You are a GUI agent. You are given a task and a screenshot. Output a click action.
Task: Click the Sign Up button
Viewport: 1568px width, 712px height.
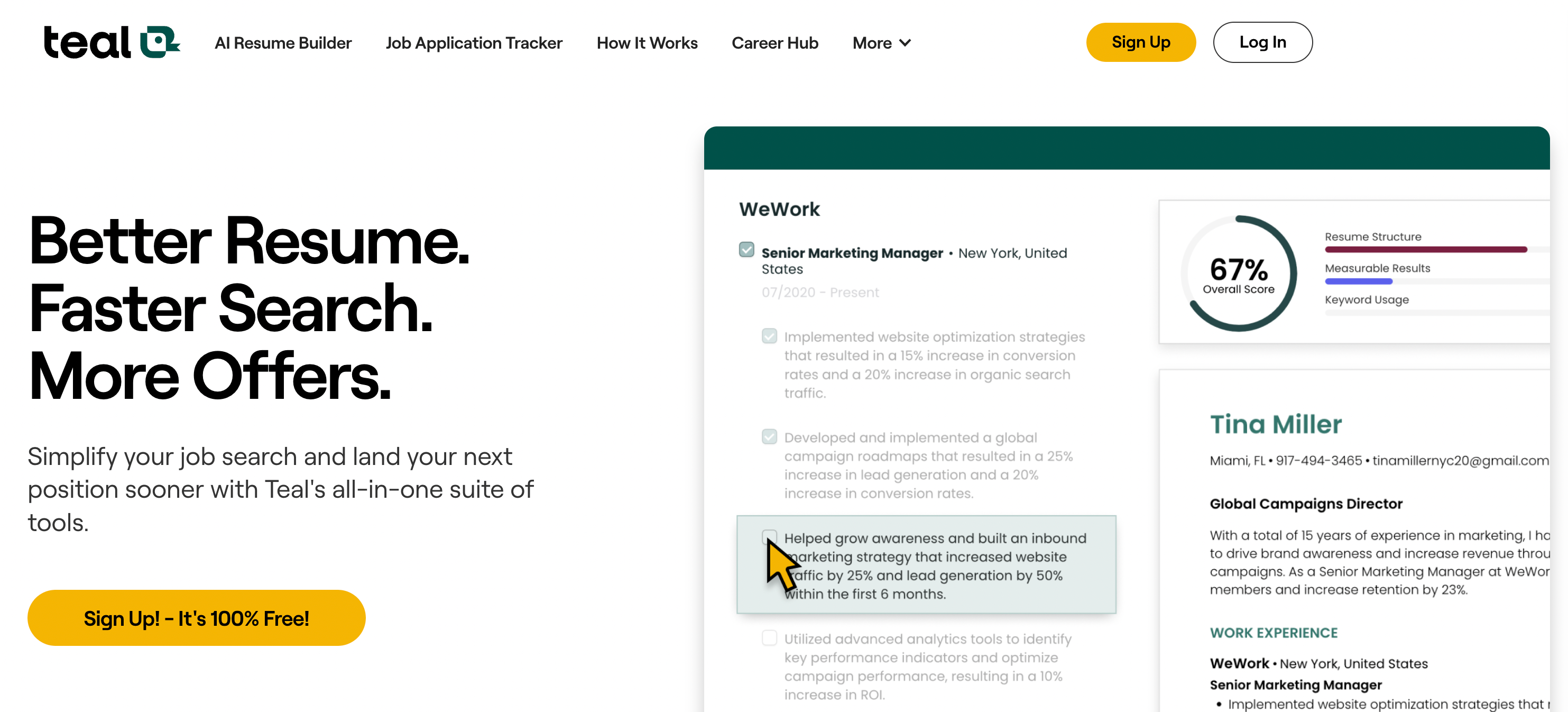(x=1140, y=42)
